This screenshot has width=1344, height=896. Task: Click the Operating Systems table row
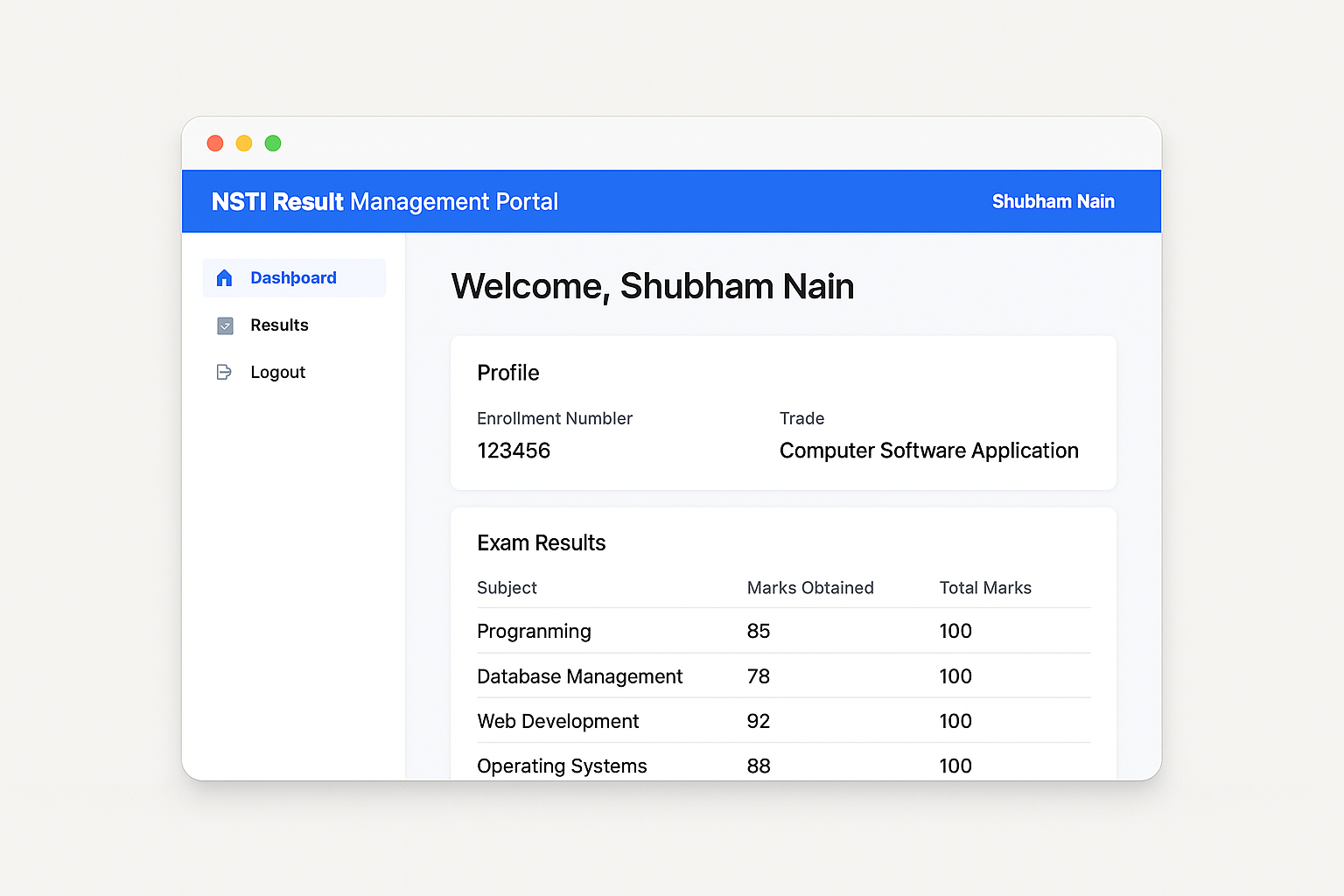click(562, 766)
